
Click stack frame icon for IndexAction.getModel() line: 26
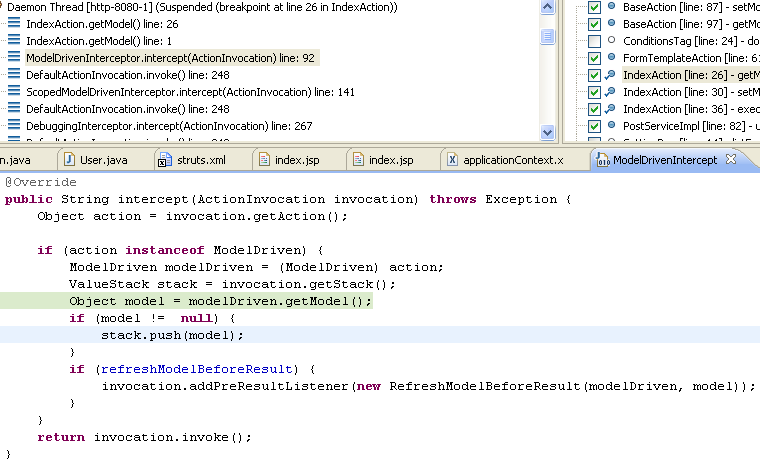[x=14, y=24]
